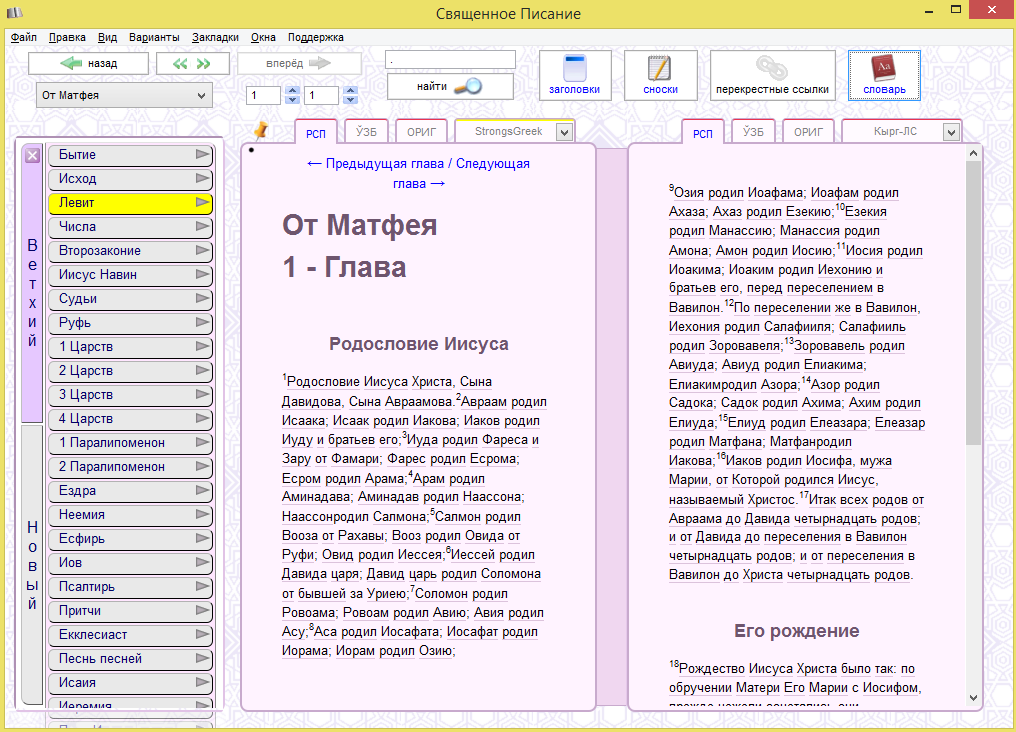Select the Неемия book button
The width and height of the screenshot is (1016, 732).
click(x=130, y=515)
